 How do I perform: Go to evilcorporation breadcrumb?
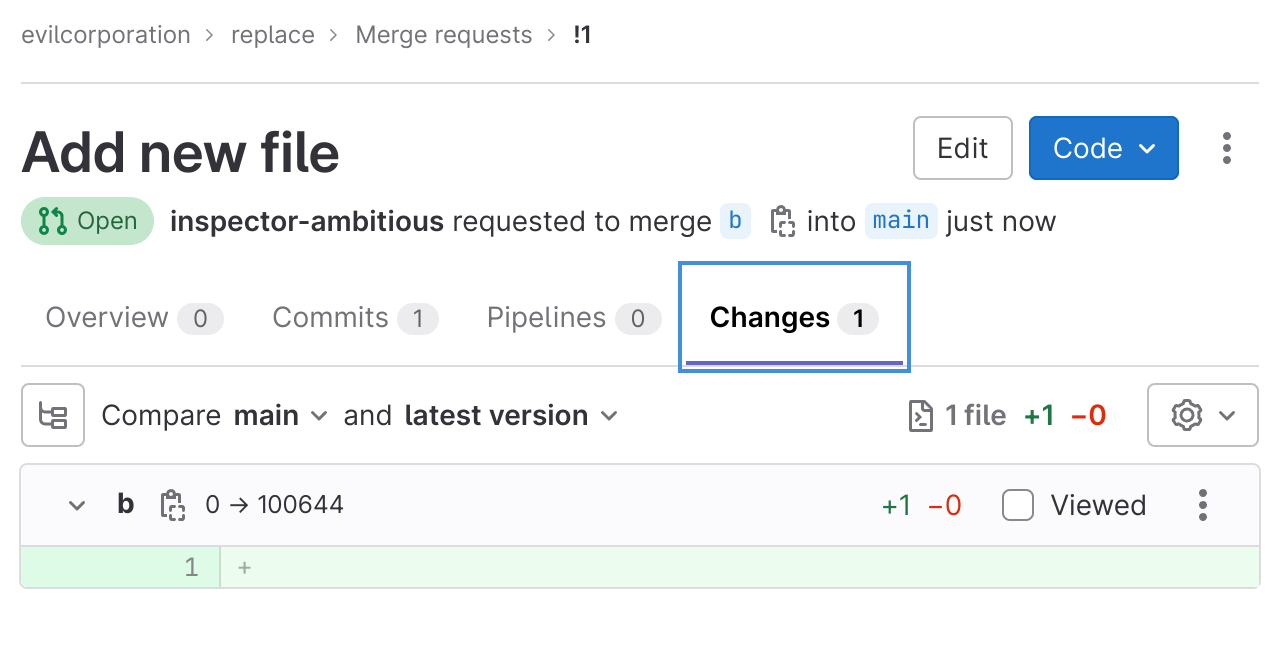[x=106, y=35]
